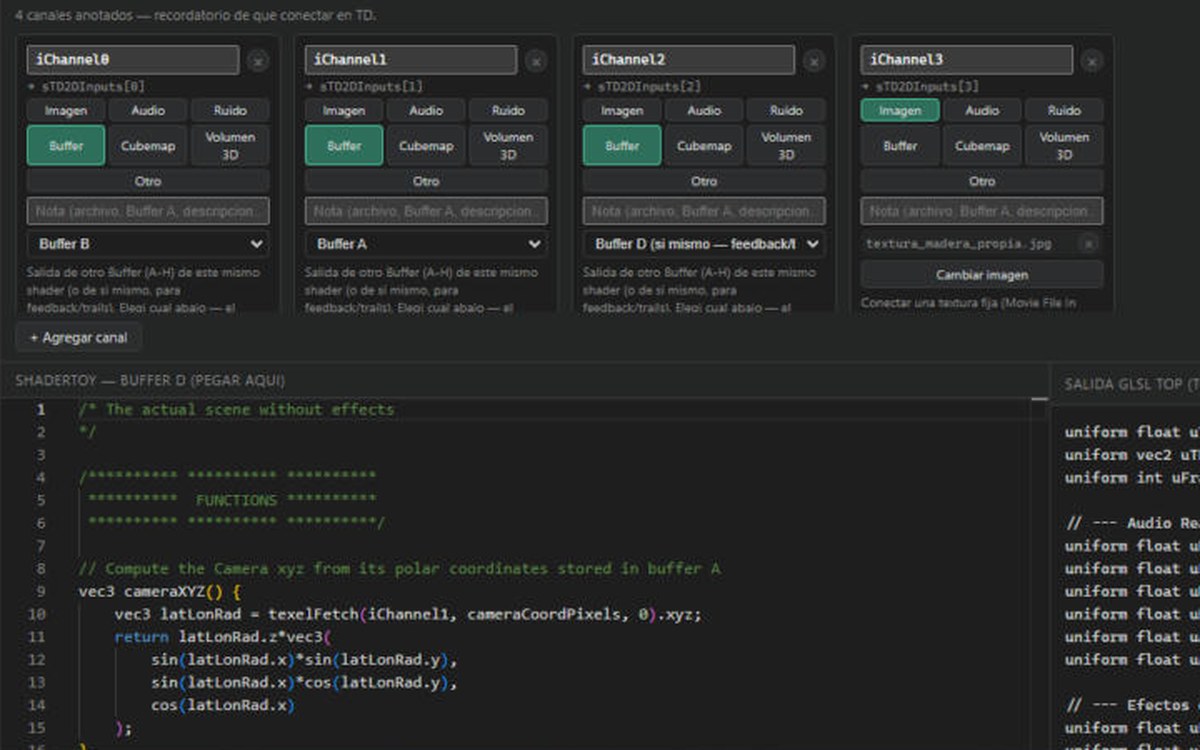
Task: Select Buffer type for iChannel0
Action: pos(65,145)
